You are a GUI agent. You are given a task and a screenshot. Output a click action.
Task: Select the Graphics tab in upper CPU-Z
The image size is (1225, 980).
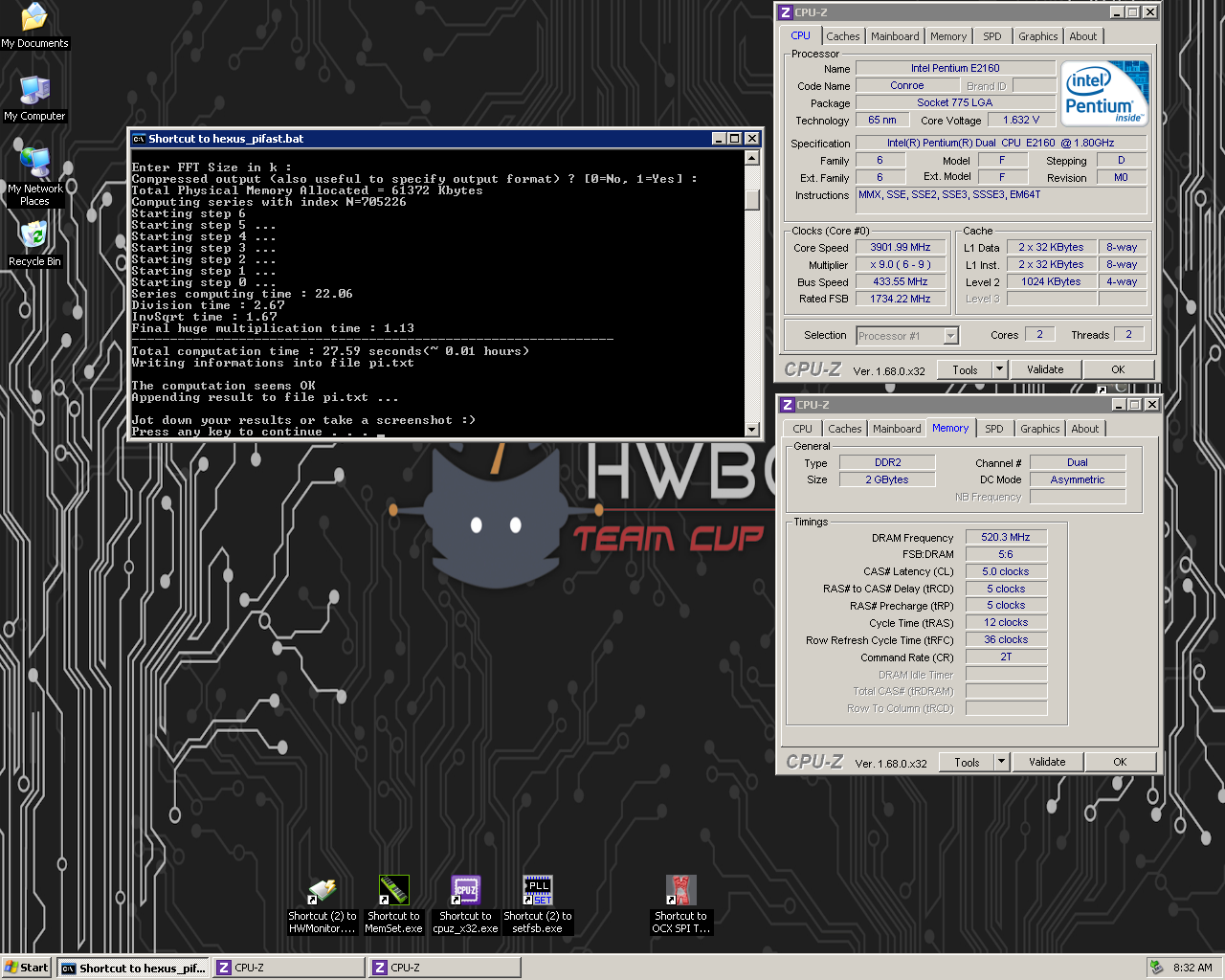[1038, 36]
